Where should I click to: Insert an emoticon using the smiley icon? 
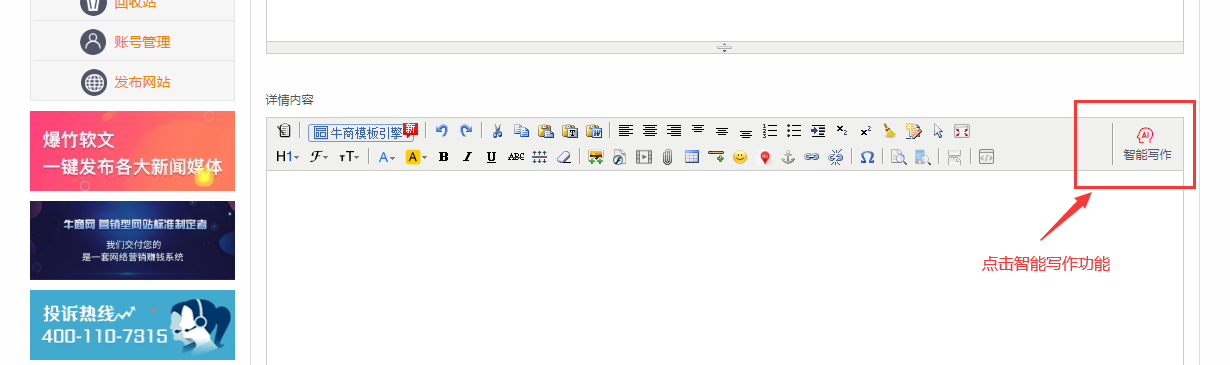point(740,157)
